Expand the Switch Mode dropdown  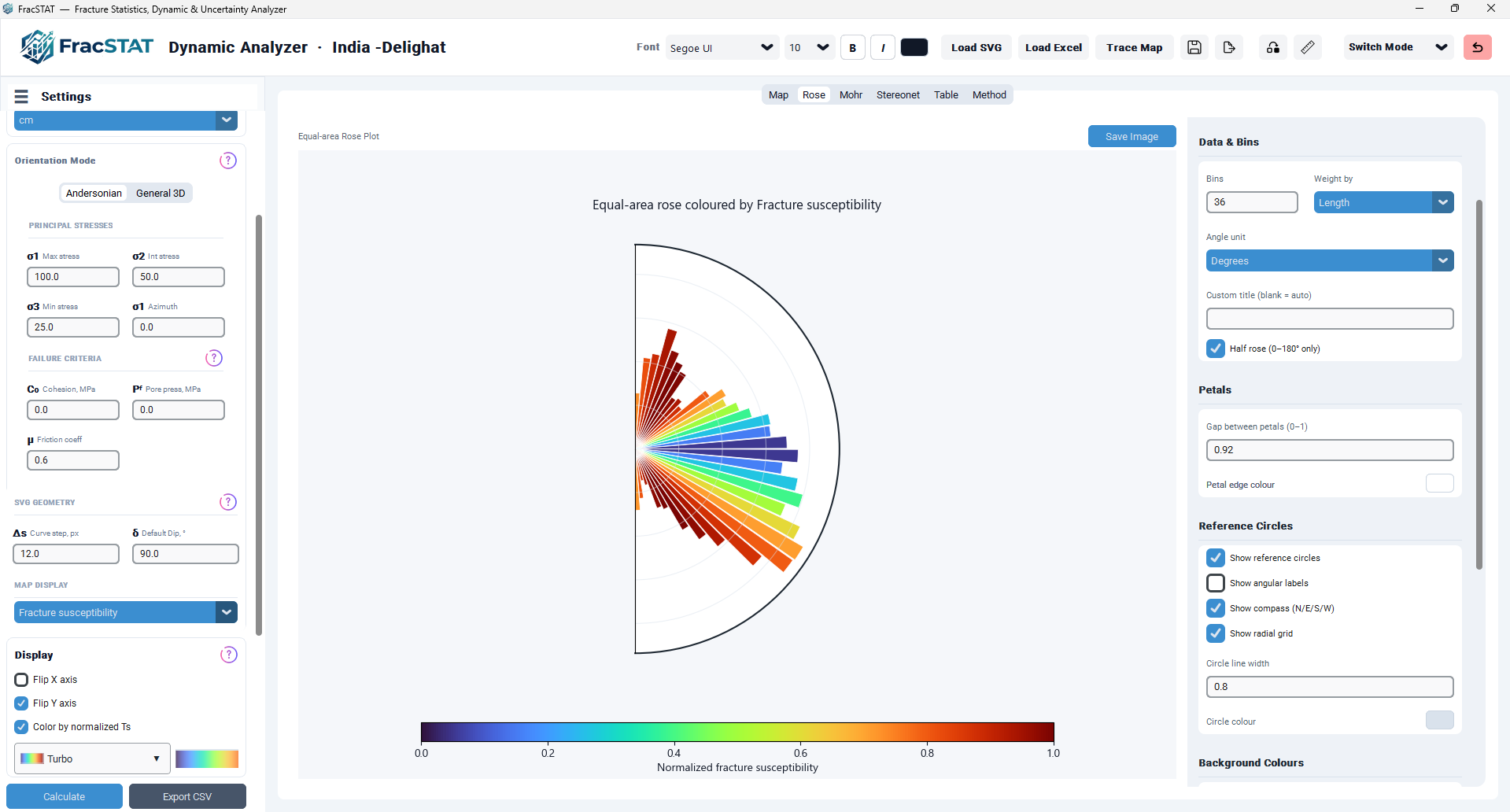[x=1398, y=47]
